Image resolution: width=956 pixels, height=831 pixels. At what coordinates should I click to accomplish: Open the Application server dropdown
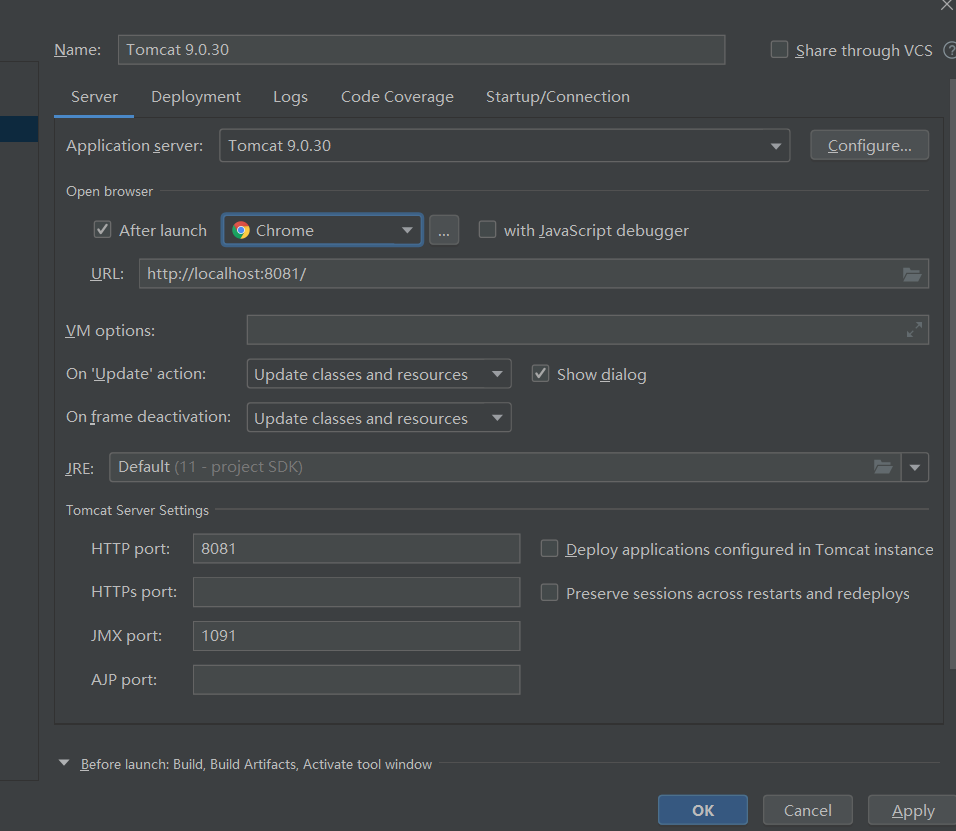tap(504, 146)
